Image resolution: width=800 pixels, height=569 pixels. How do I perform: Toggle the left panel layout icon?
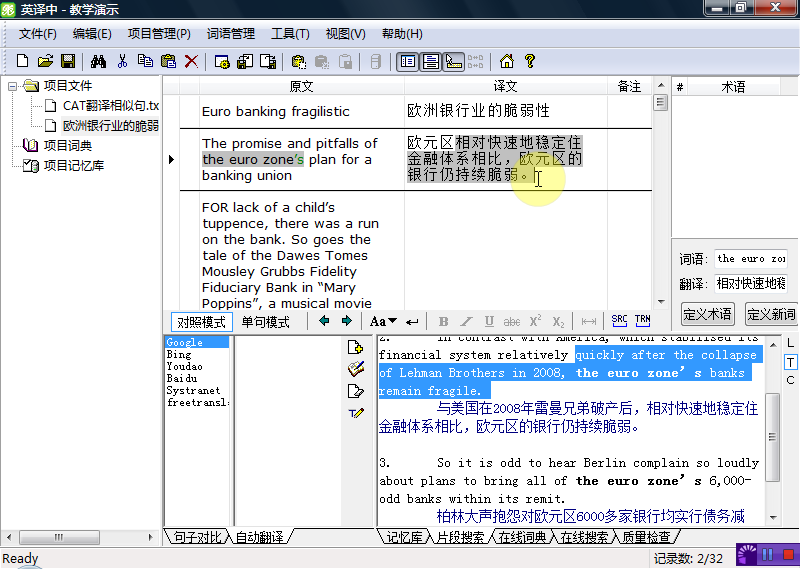pos(408,62)
